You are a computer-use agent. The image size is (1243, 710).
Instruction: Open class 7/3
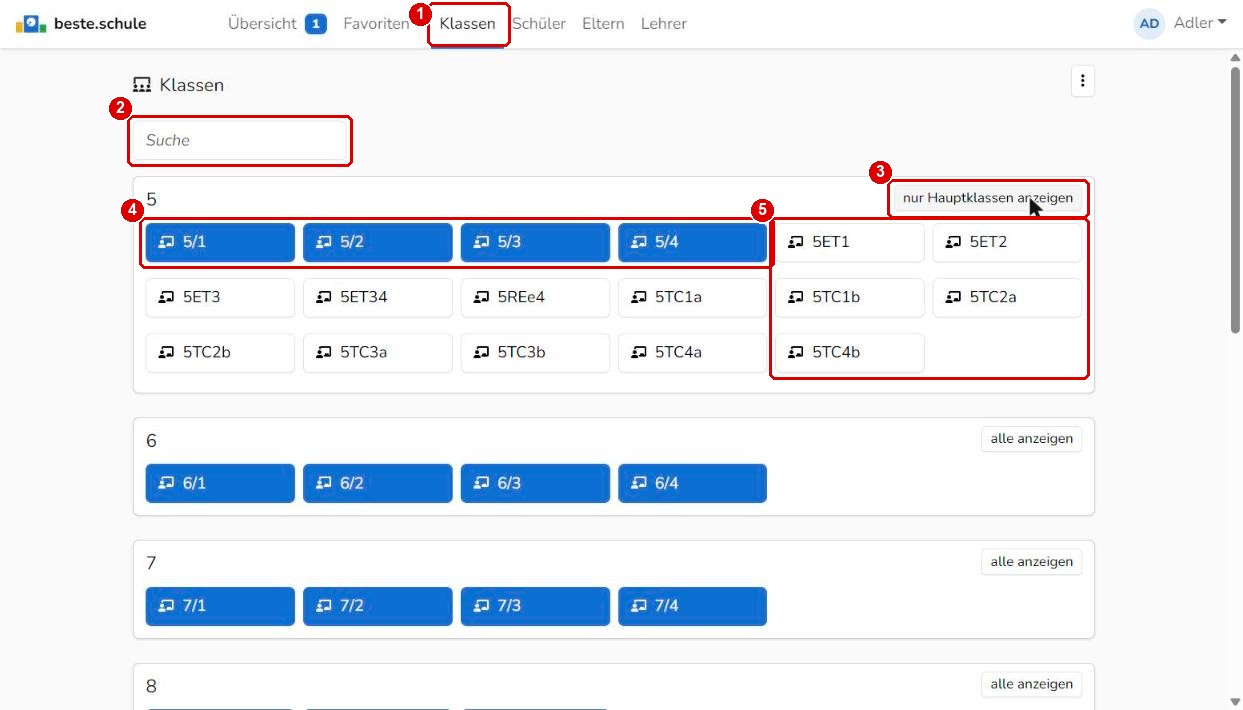[x=535, y=607]
